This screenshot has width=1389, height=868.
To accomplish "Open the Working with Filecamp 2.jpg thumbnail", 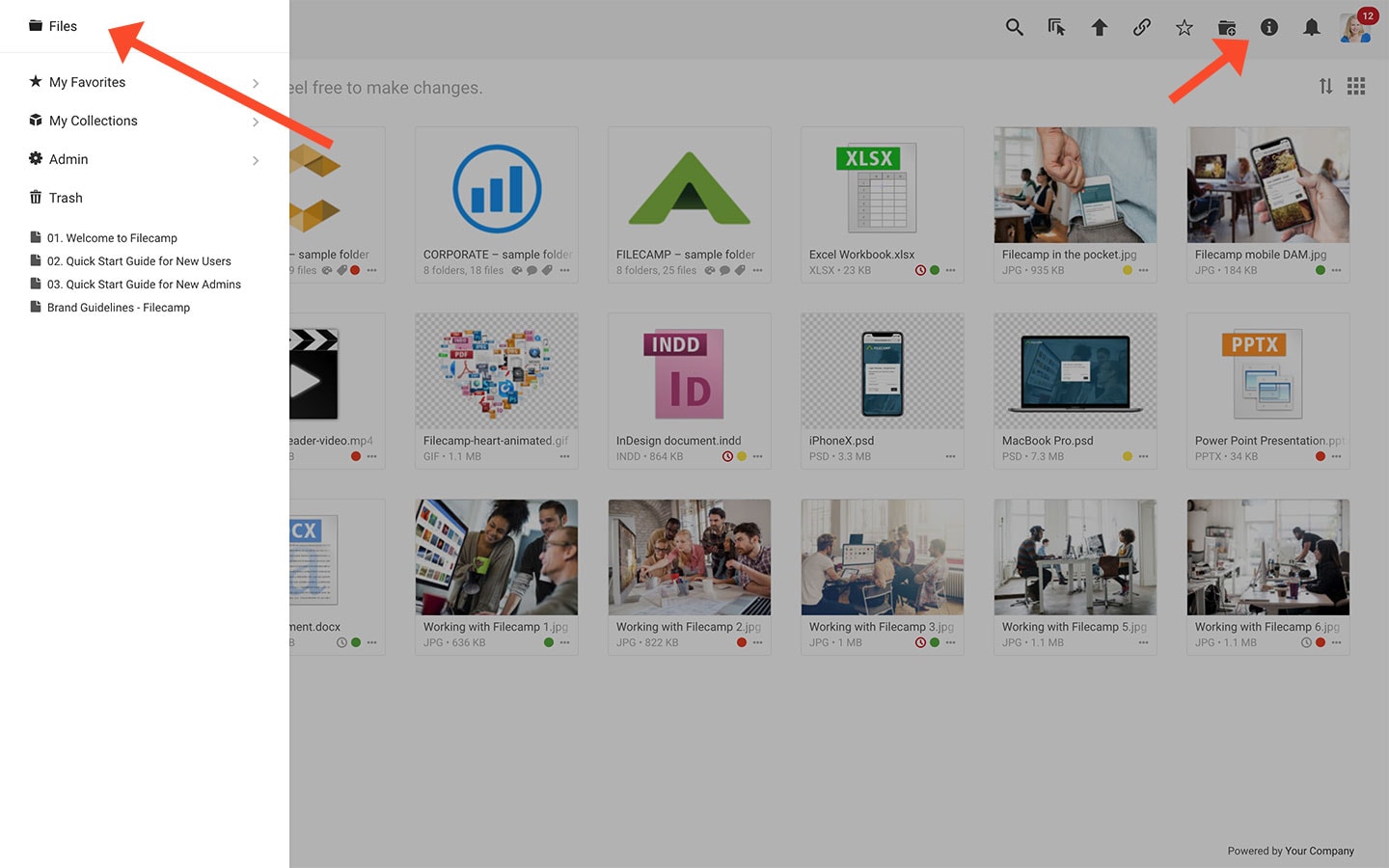I will click(x=689, y=557).
